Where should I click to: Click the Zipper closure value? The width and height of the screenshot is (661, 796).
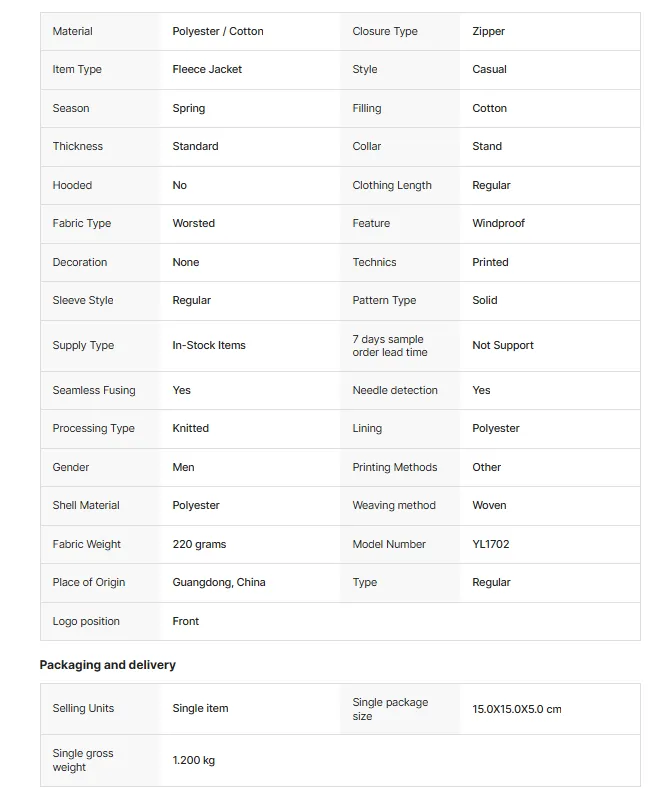click(488, 31)
